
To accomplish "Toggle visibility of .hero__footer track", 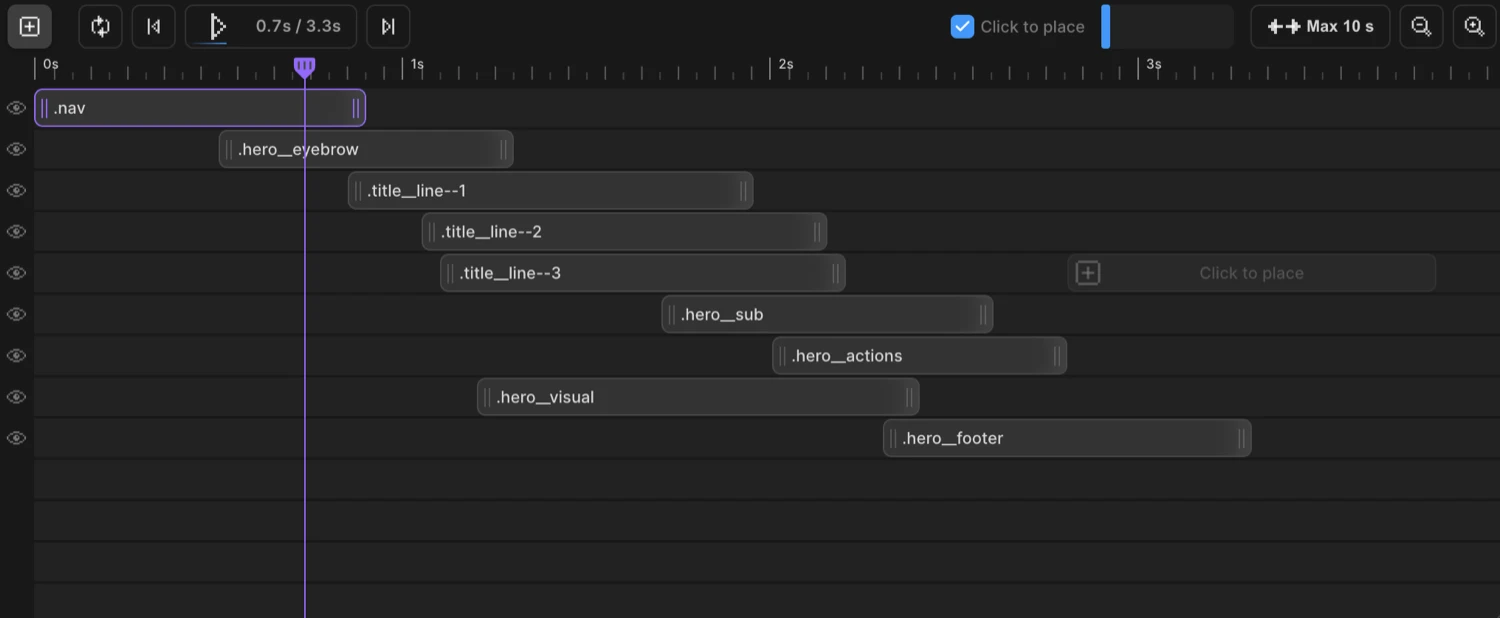I will [x=16, y=437].
